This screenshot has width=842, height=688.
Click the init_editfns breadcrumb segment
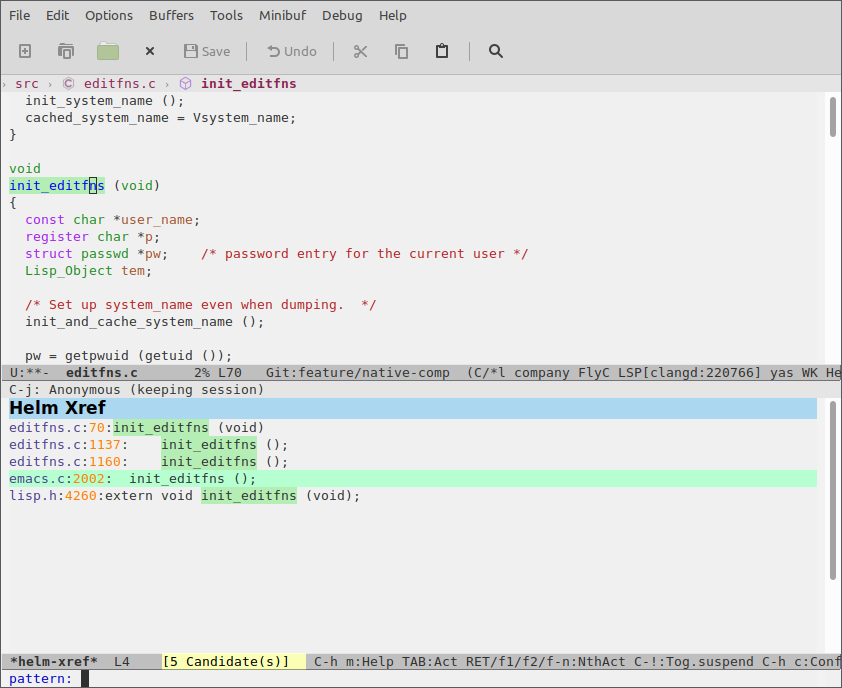249,84
